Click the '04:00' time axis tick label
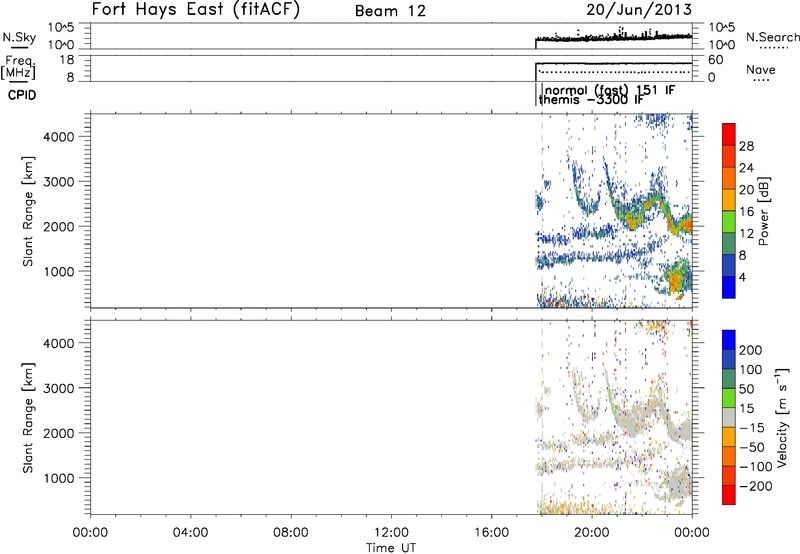The image size is (800, 554). pos(190,533)
